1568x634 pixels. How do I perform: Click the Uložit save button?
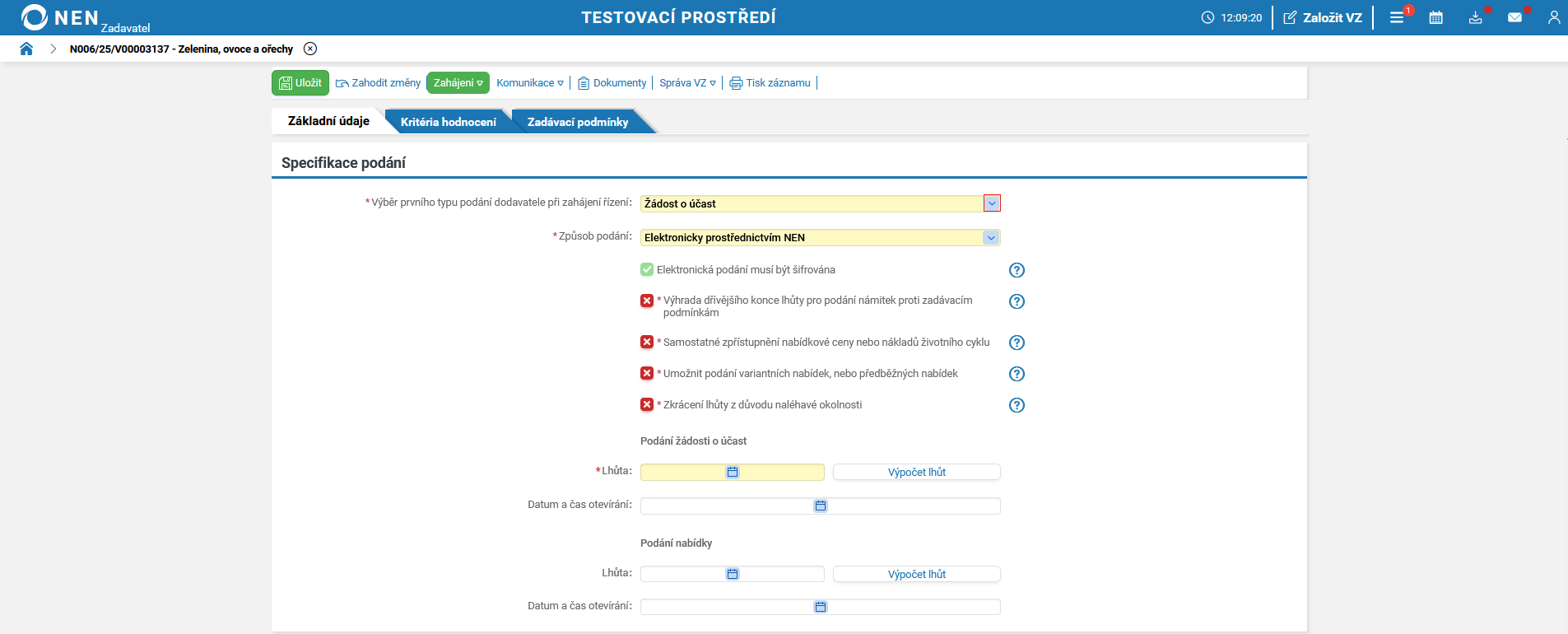click(300, 83)
